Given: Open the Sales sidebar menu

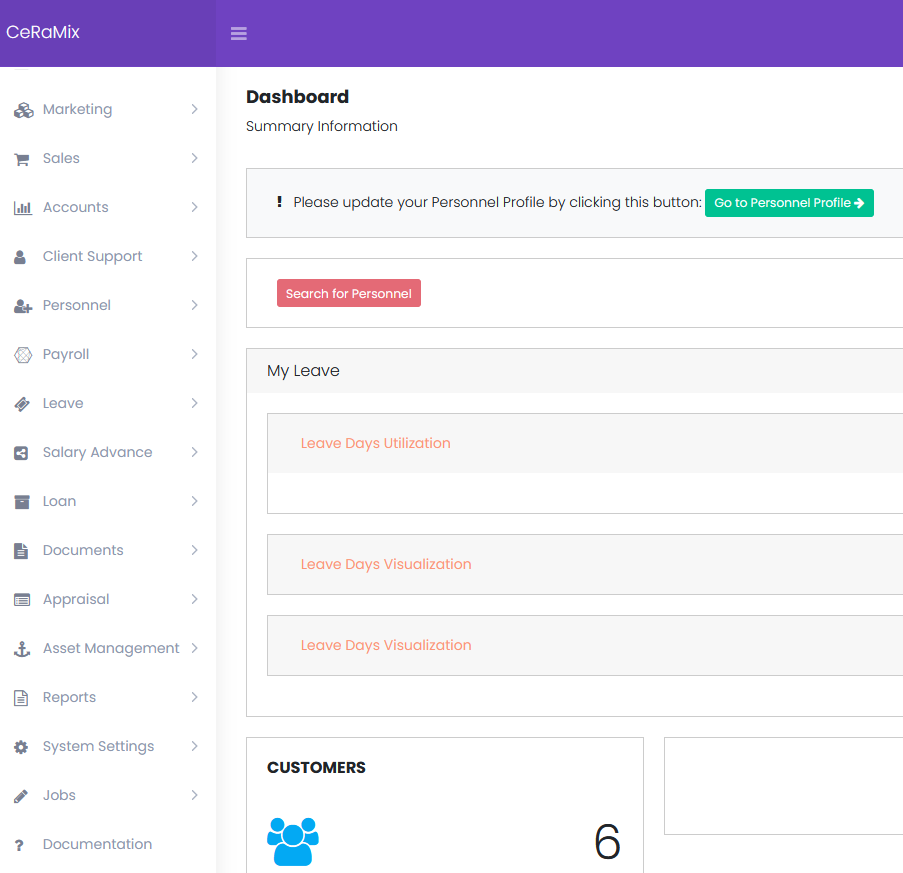Looking at the screenshot, I should point(108,158).
